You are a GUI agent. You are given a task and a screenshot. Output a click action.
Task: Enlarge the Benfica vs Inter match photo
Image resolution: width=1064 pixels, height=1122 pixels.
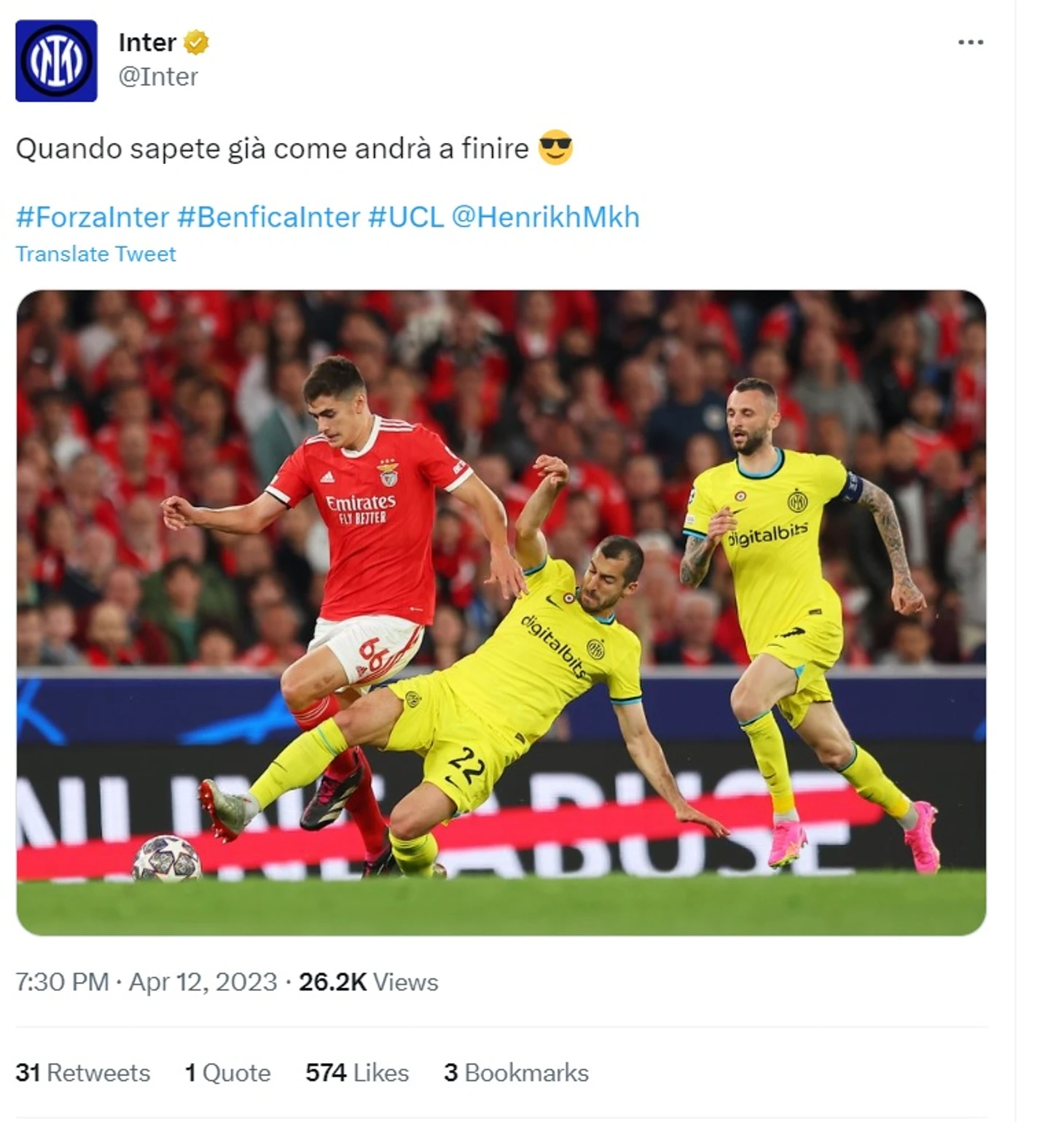[x=501, y=612]
